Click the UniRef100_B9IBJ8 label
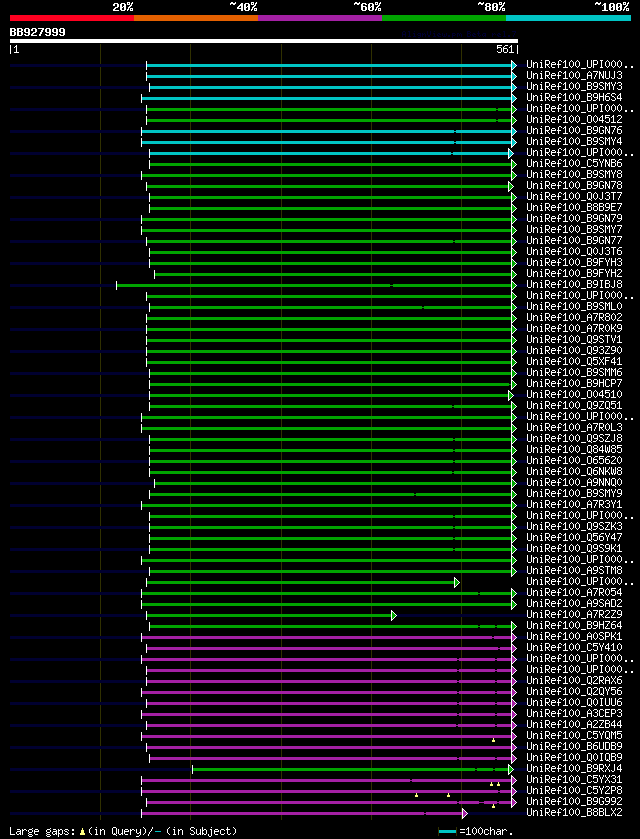Viewport: 640px width, 839px height. (574, 285)
